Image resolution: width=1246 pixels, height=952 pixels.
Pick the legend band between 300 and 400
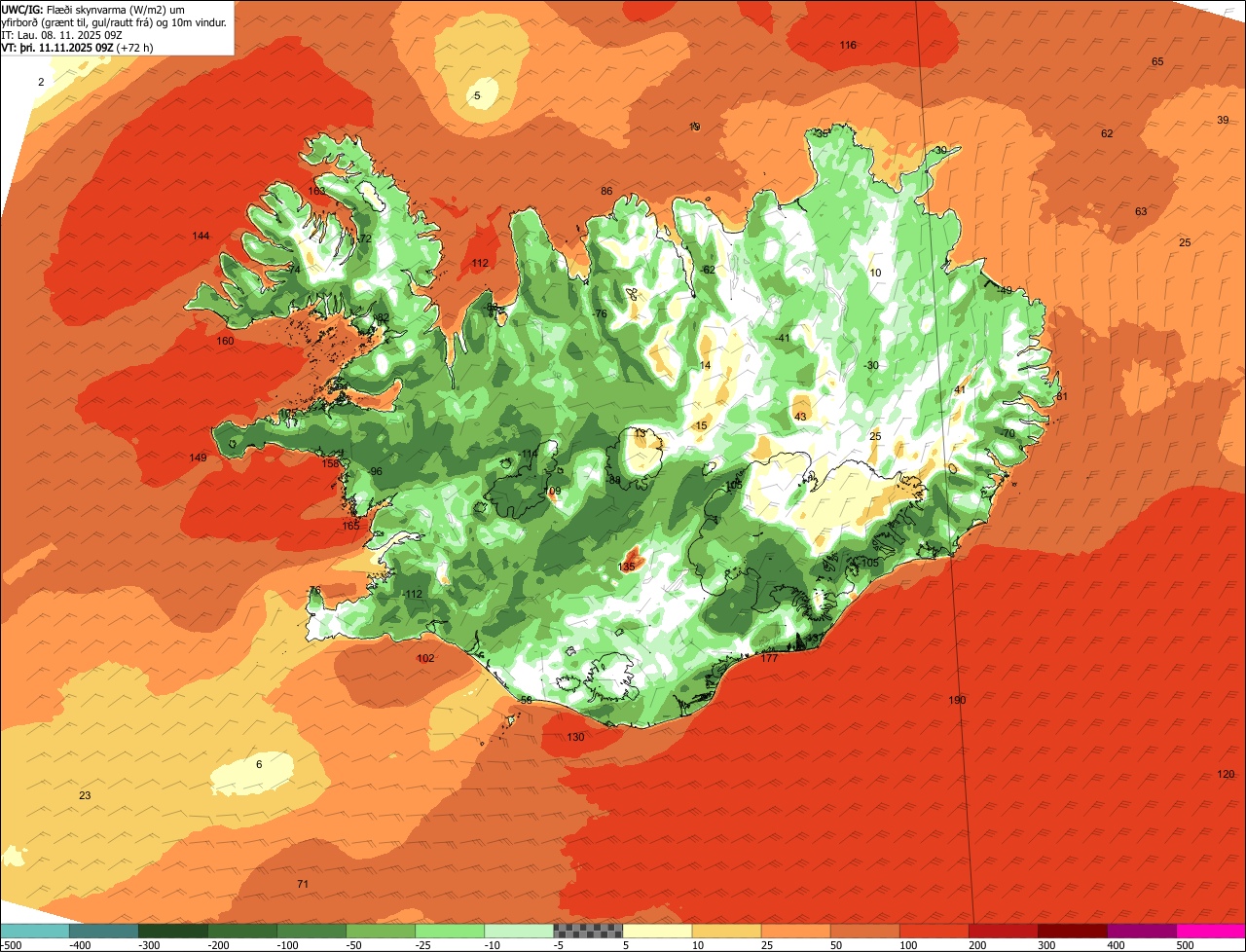pos(1073,931)
